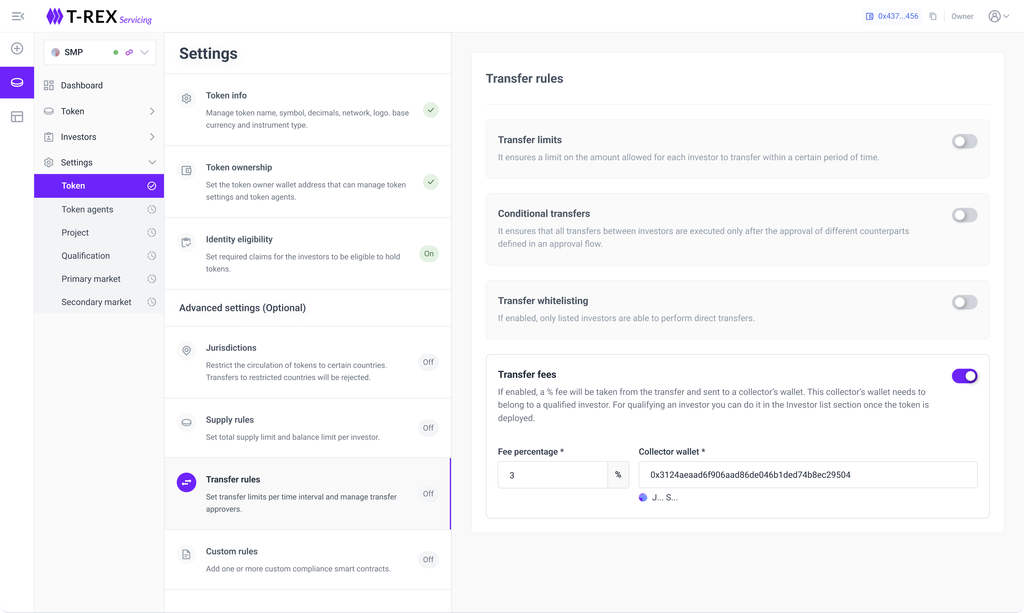The image size is (1024, 613).
Task: Expand the Investors menu chevron
Action: coord(152,137)
